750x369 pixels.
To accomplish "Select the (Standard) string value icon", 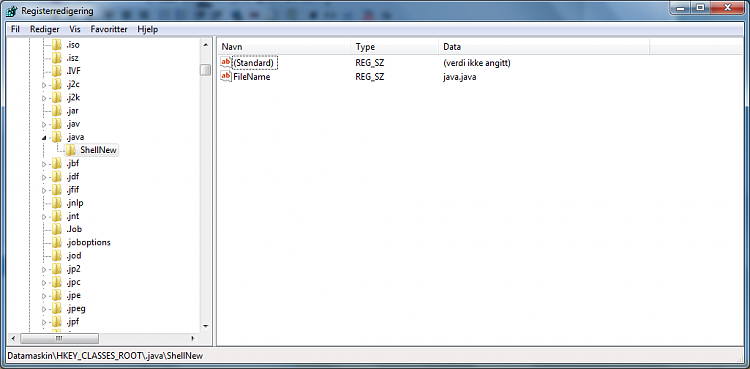I will pyautogui.click(x=226, y=63).
